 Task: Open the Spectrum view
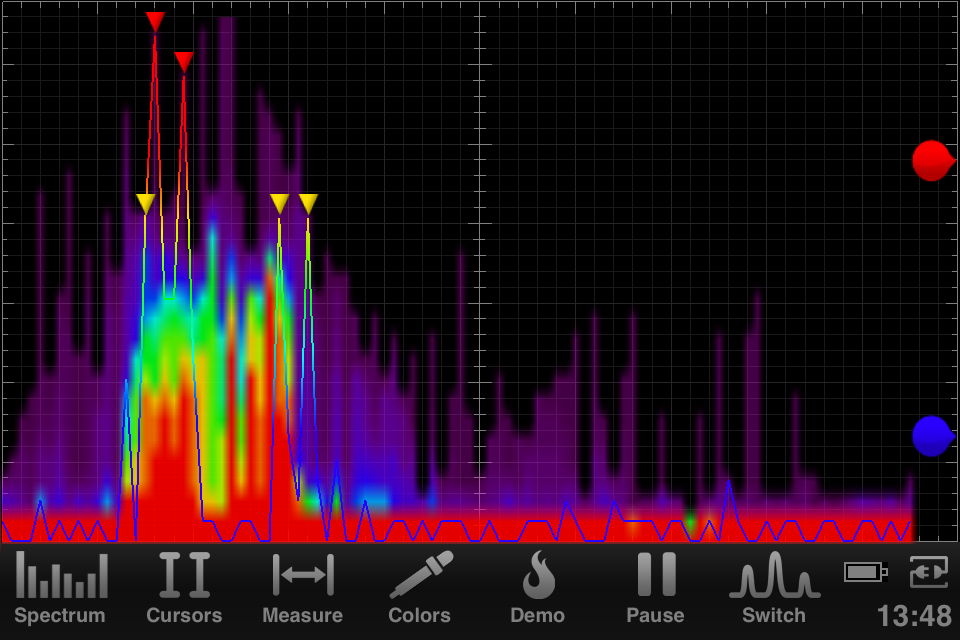coord(60,588)
